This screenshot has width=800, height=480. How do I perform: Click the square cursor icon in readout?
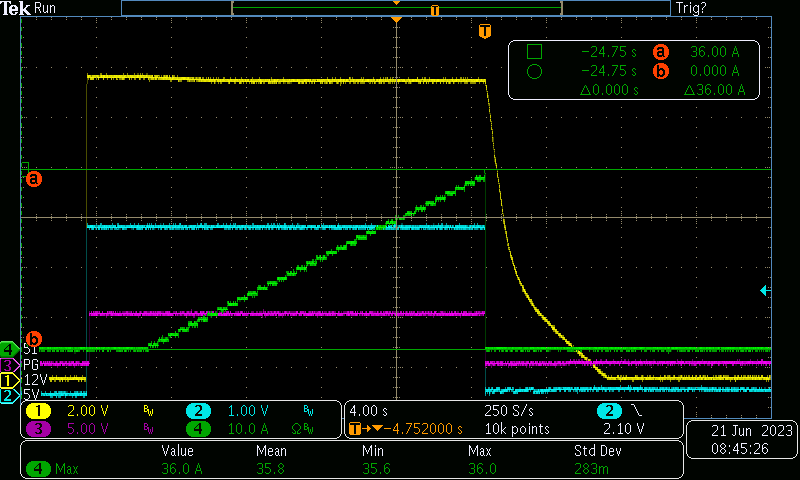[x=534, y=51]
